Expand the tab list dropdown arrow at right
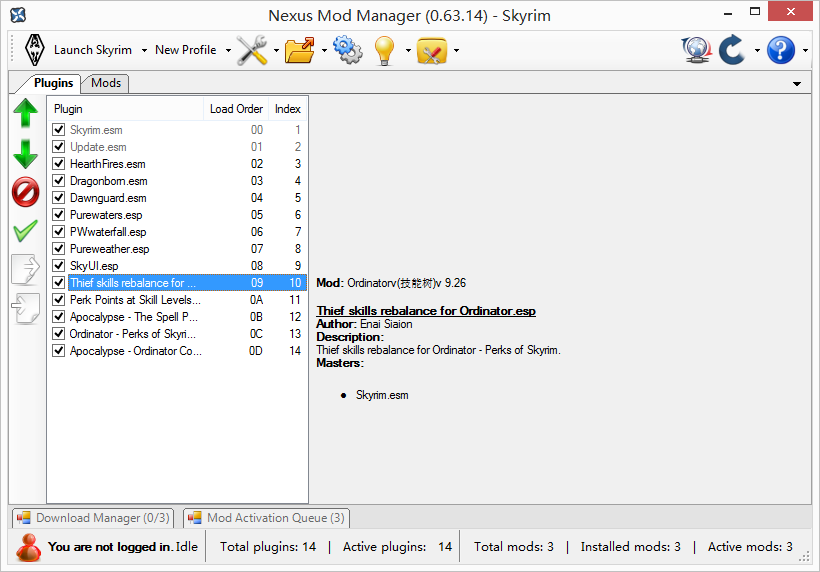The height and width of the screenshot is (572, 820). click(x=797, y=84)
